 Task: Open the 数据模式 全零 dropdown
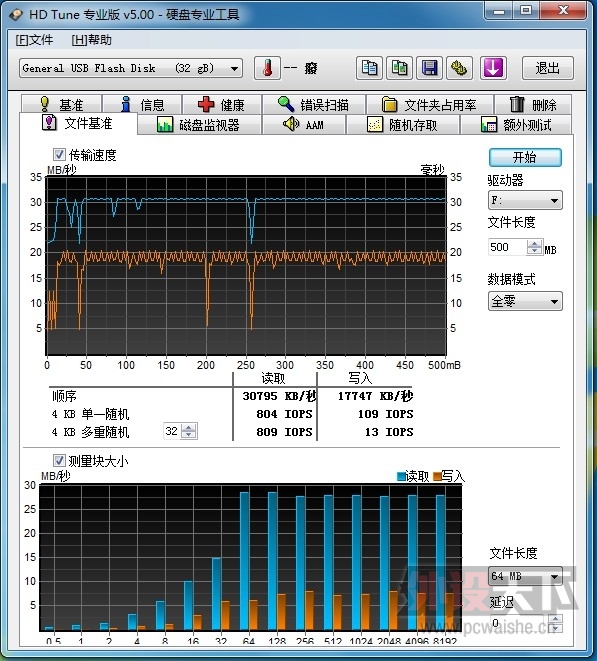[x=525, y=301]
